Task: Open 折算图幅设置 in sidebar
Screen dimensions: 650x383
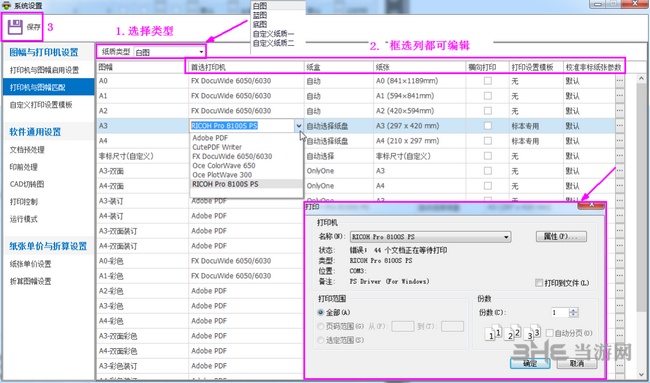Action: tap(30, 281)
